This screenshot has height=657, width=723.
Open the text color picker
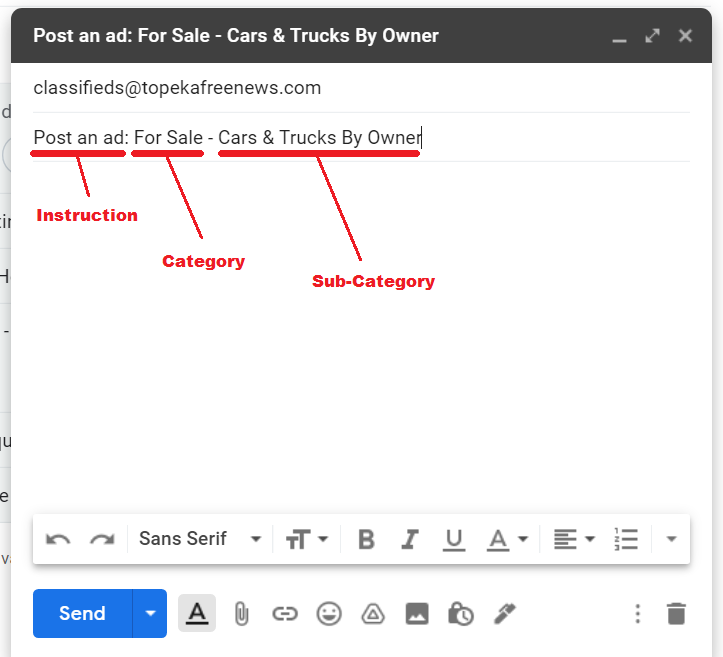(x=507, y=539)
